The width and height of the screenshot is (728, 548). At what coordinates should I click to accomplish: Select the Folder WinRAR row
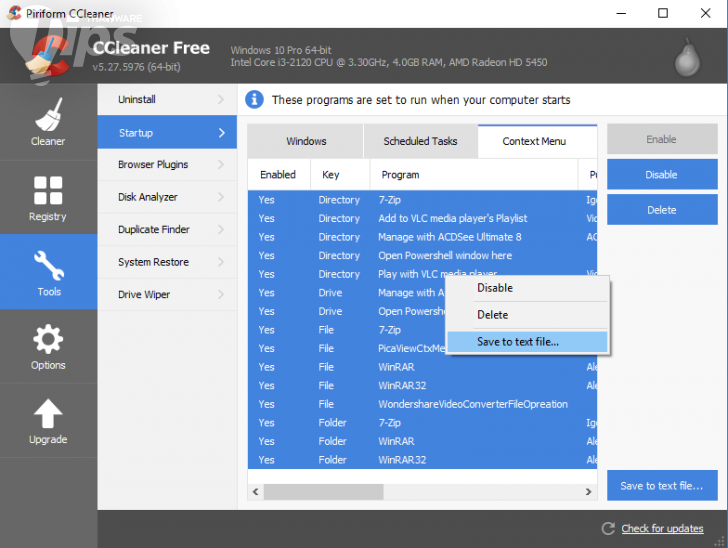pos(422,441)
